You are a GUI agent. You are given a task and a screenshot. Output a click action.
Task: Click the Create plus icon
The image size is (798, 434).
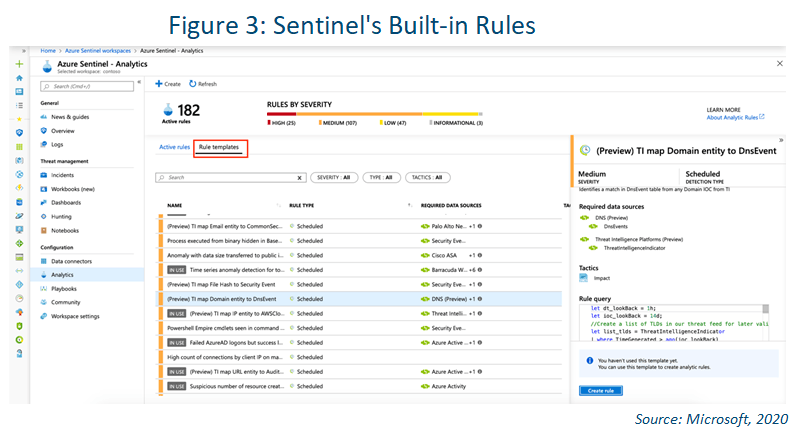[x=159, y=84]
